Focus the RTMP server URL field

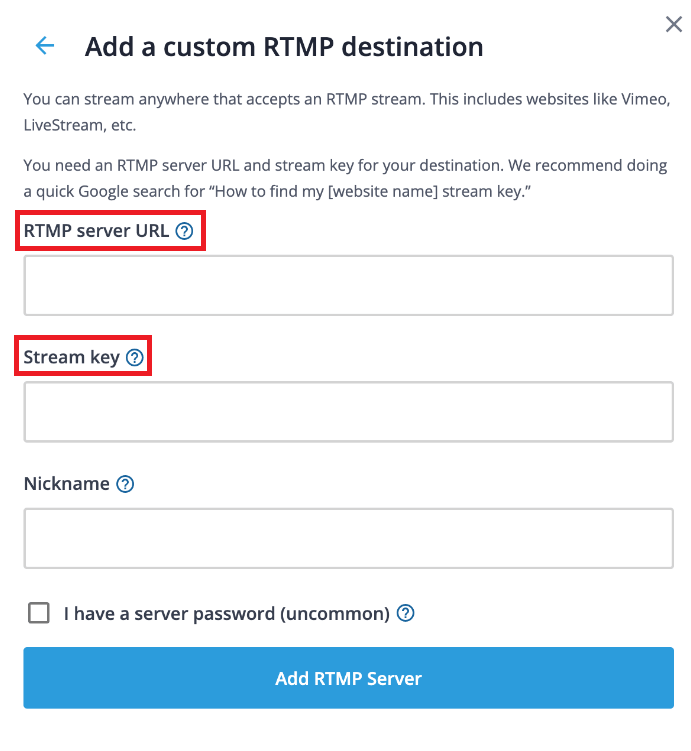point(349,285)
